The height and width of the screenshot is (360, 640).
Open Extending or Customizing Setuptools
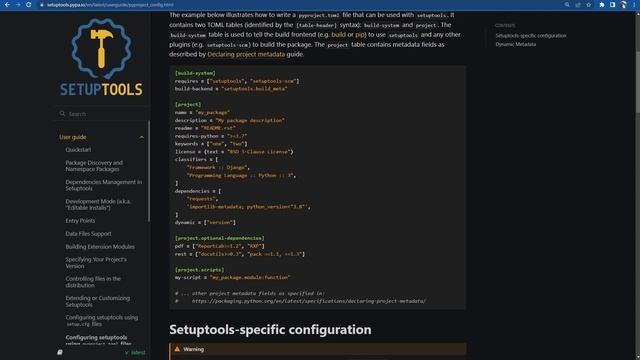coord(98,301)
